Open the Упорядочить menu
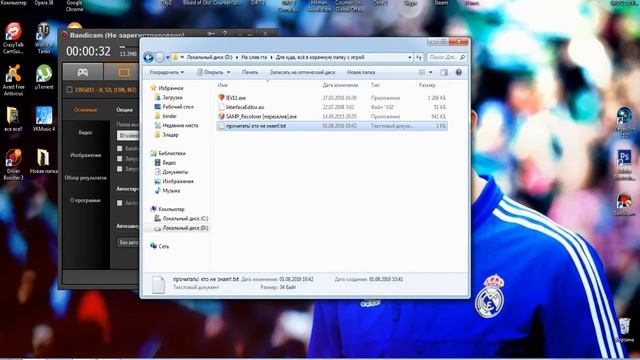 pyautogui.click(x=167, y=72)
